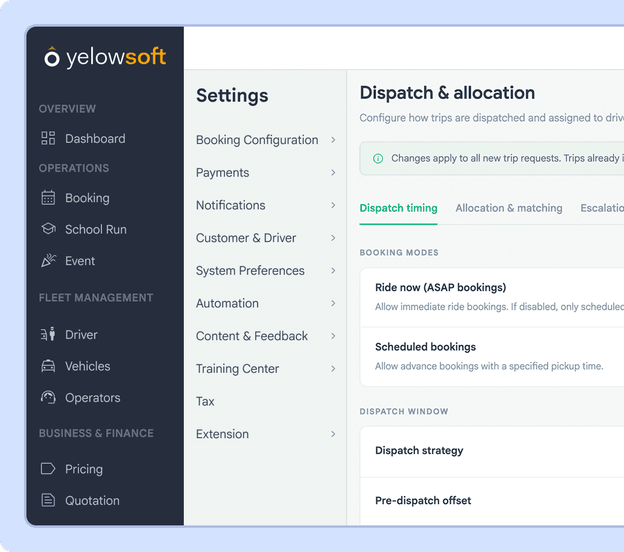The height and width of the screenshot is (552, 624).
Task: Select the School Run graduation cap icon
Action: [48, 229]
